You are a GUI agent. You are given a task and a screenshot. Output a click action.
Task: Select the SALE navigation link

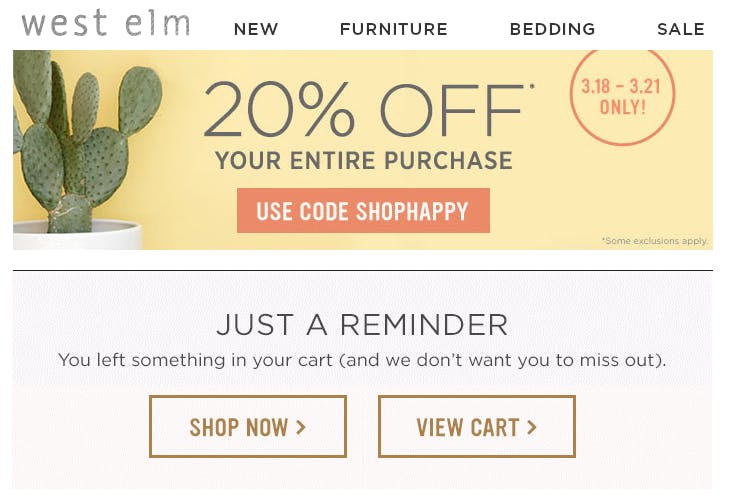point(681,29)
